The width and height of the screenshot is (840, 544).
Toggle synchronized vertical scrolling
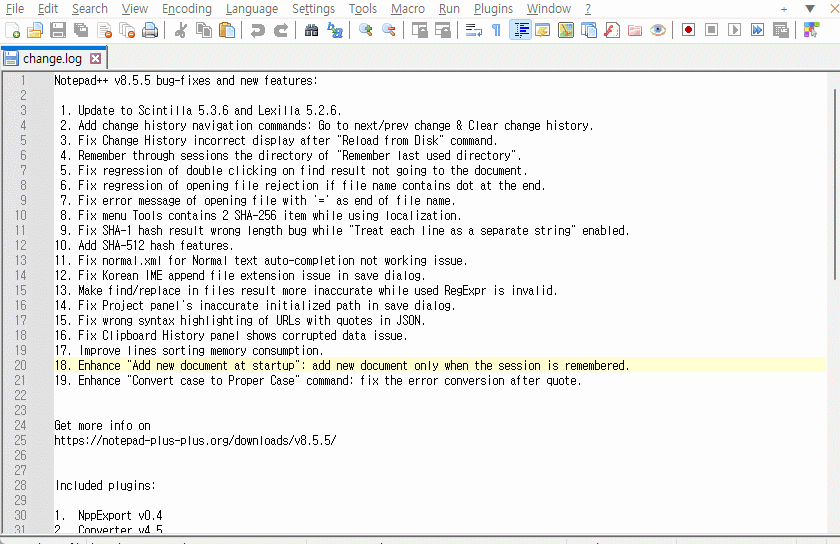click(x=419, y=31)
